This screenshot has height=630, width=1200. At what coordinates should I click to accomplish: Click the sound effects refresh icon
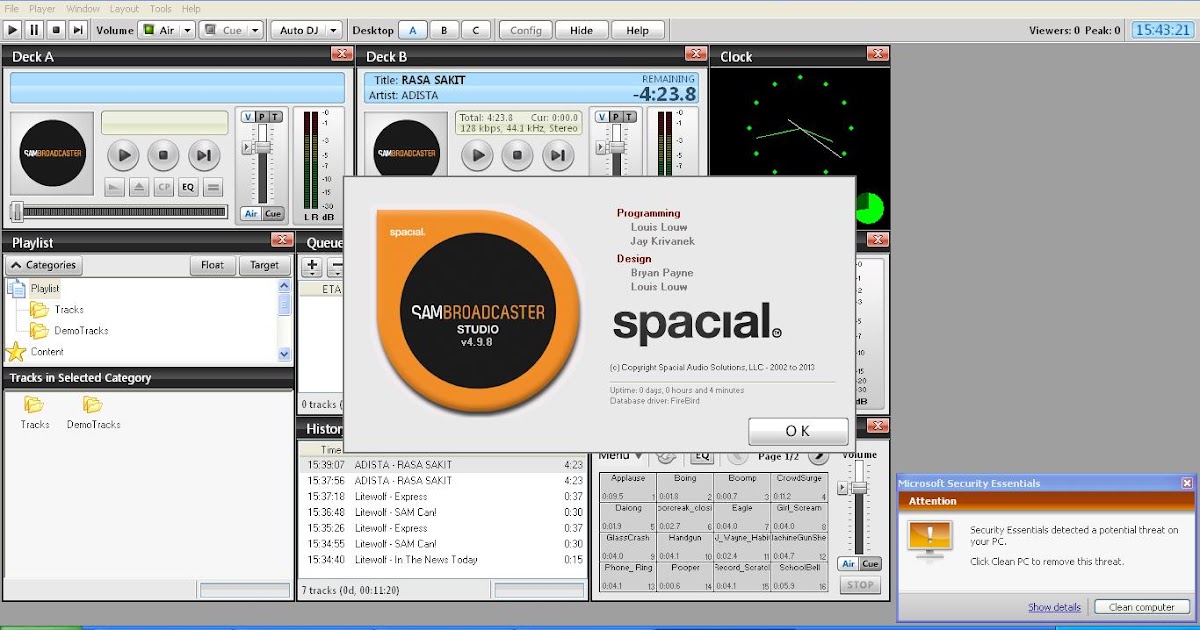pos(666,456)
